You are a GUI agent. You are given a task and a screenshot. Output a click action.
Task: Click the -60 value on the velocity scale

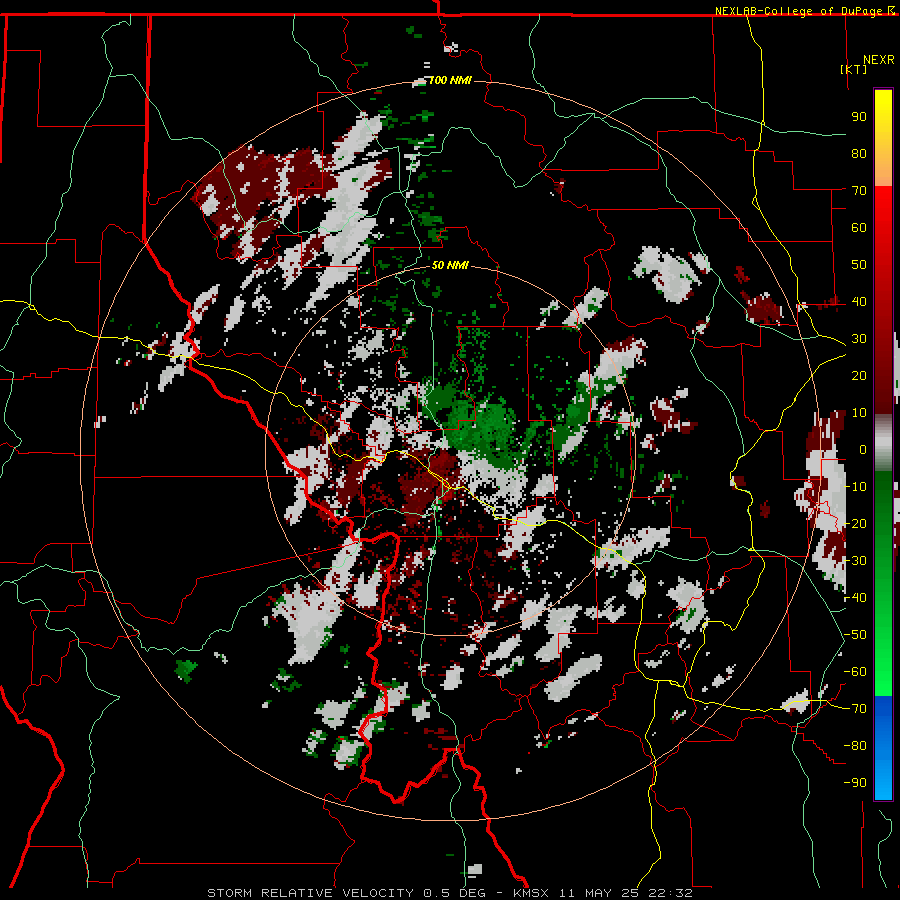coord(855,672)
